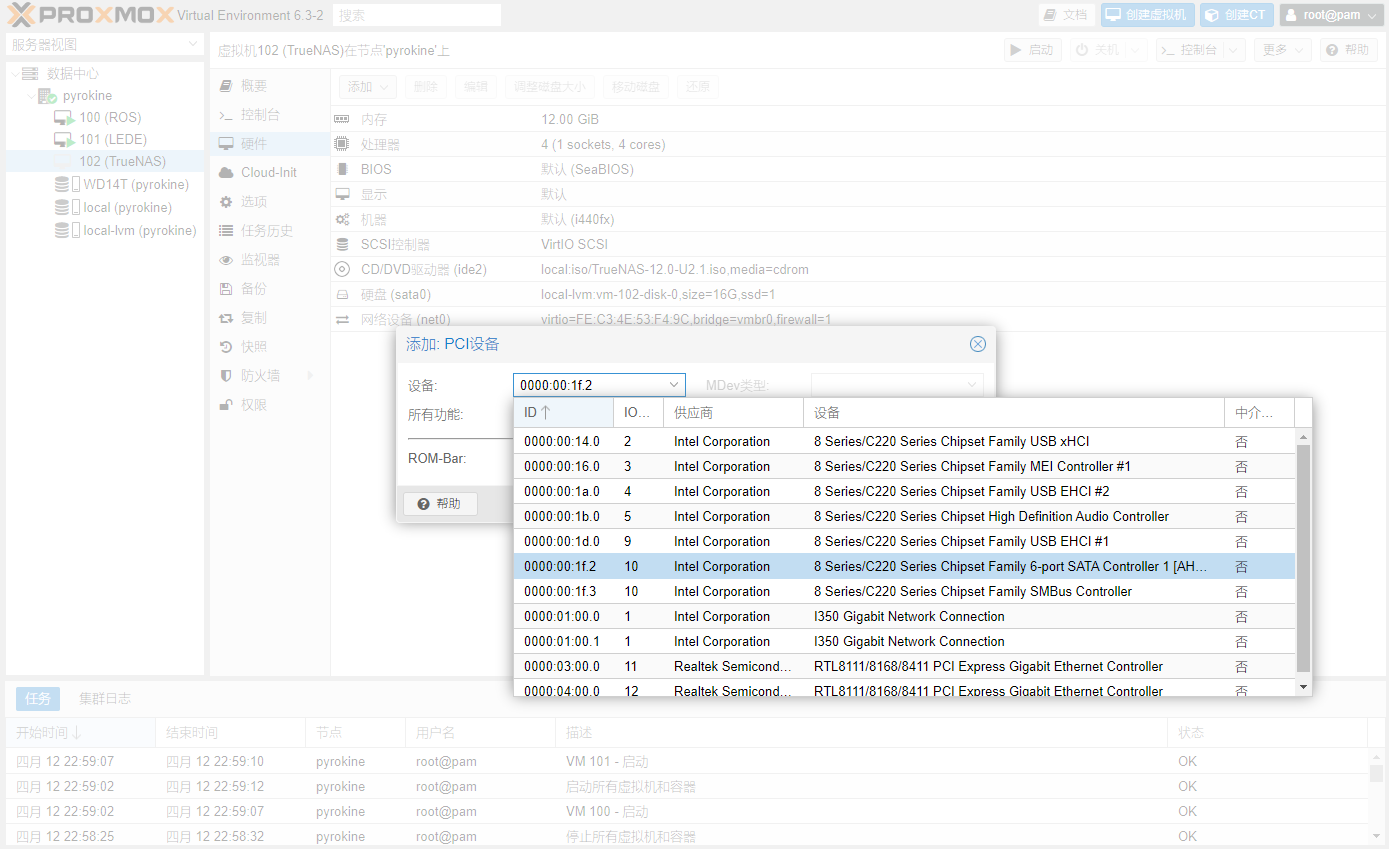Click the 概要 book icon
This screenshot has width=1389, height=849.
click(x=226, y=86)
